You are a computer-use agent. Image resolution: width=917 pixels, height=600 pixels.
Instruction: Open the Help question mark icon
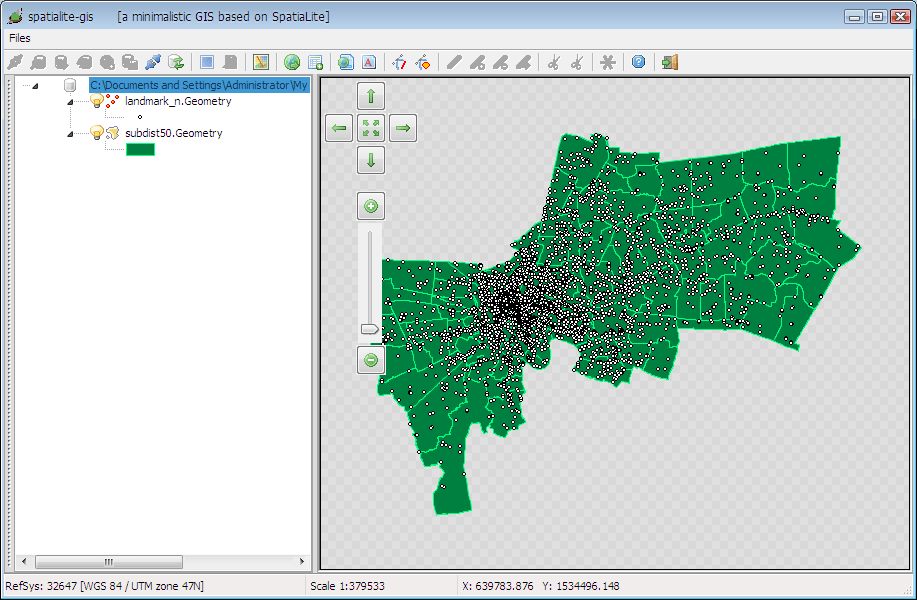pyautogui.click(x=638, y=62)
